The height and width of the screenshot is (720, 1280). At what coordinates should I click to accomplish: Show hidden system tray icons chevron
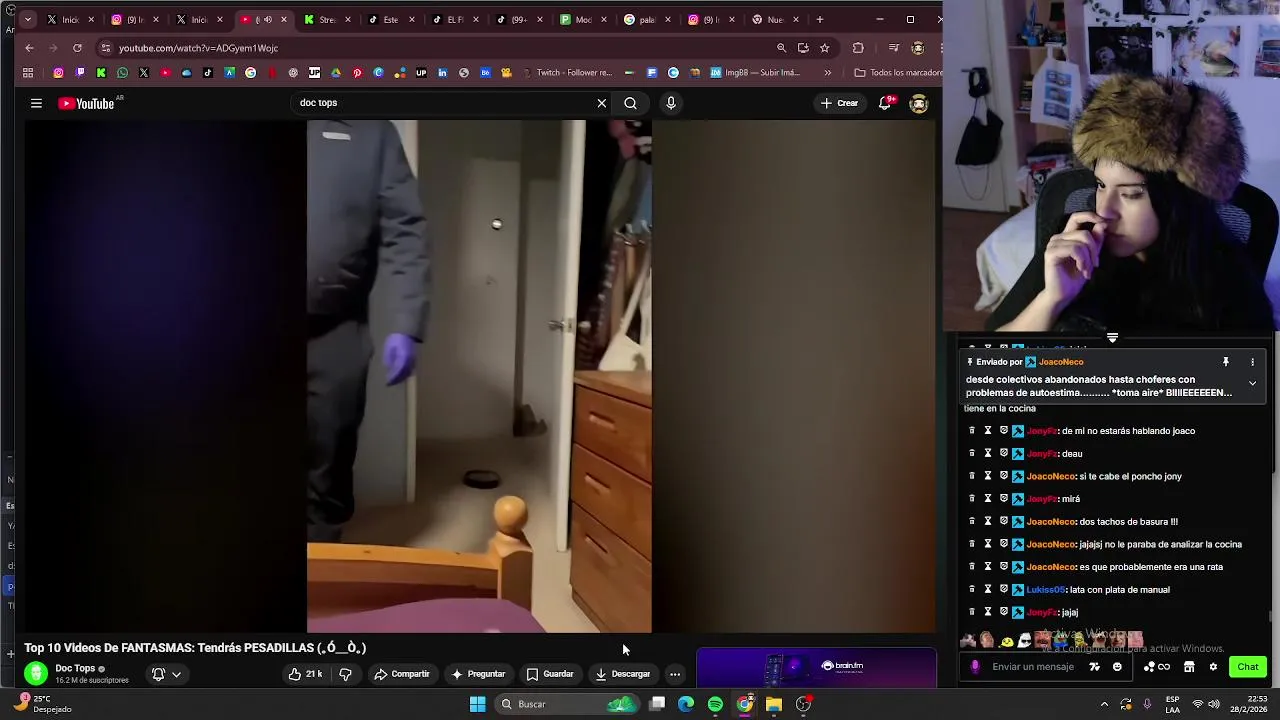(1104, 704)
